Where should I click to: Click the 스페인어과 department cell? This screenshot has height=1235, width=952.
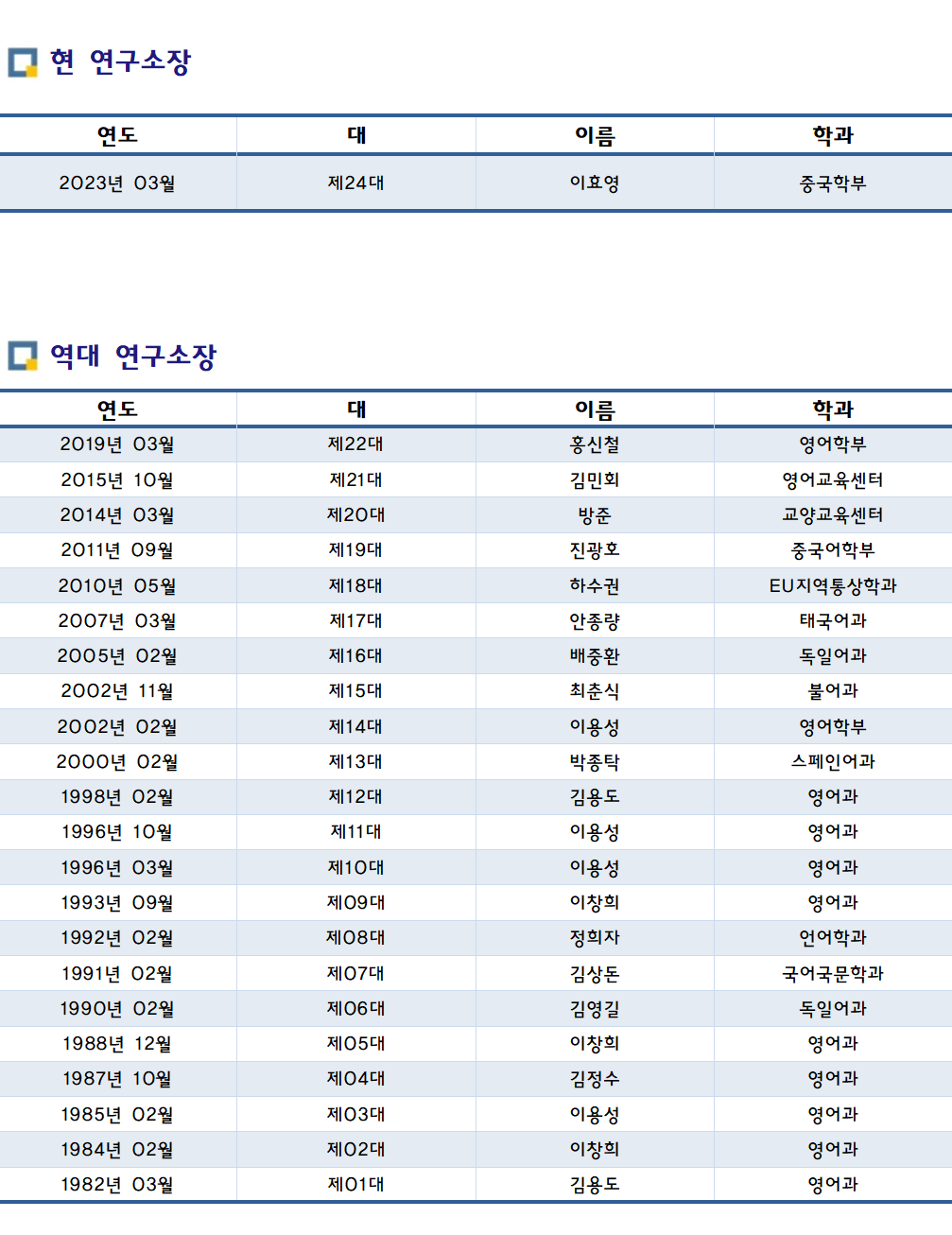[x=833, y=762]
